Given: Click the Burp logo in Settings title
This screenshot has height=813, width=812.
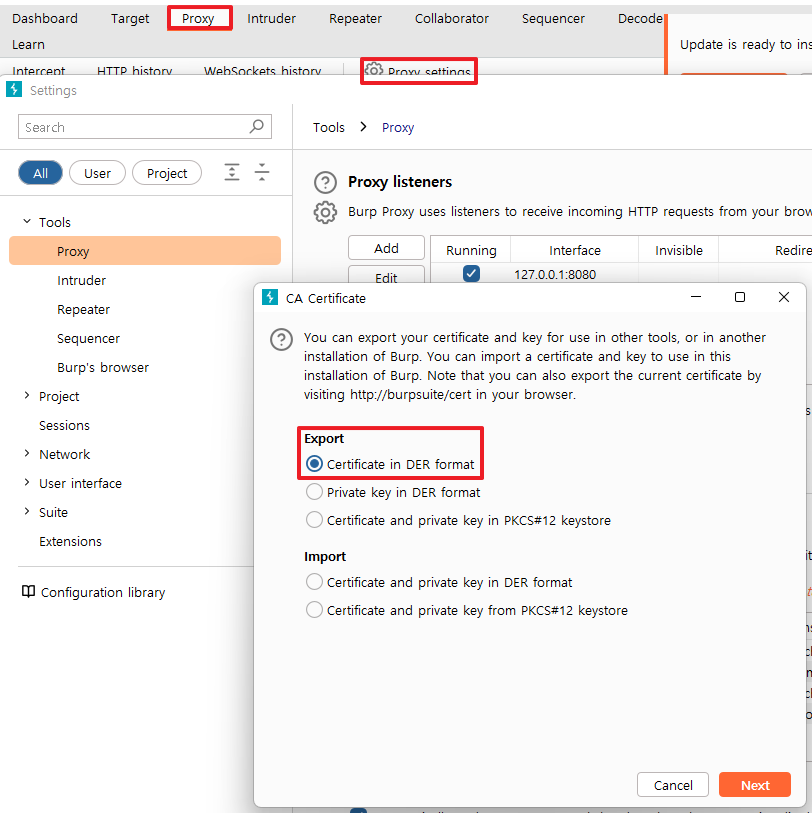Looking at the screenshot, I should click(14, 90).
